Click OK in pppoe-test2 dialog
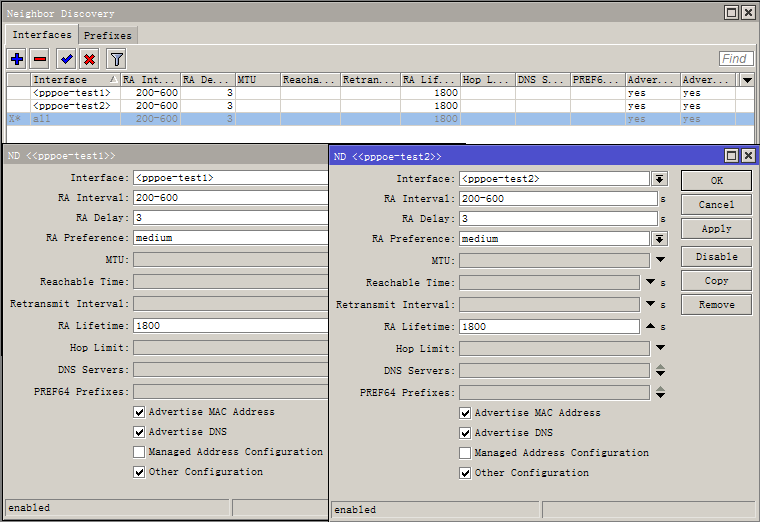 point(716,180)
